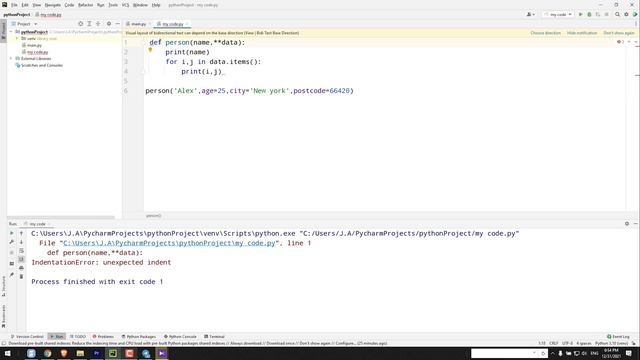
Task: Open IDE settings gear in top toolbar
Action: (x=627, y=14)
